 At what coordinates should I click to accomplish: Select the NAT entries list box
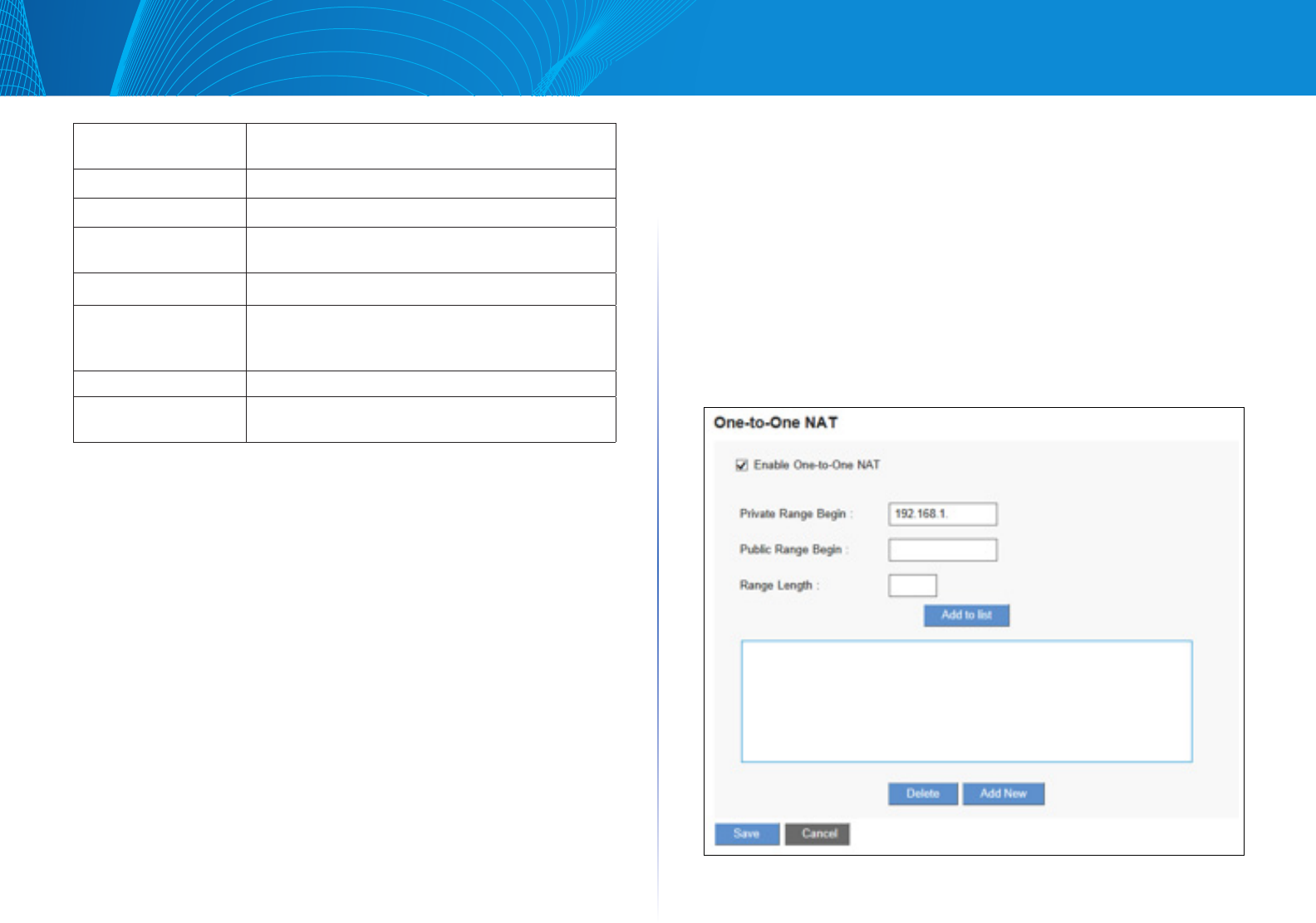[966, 701]
